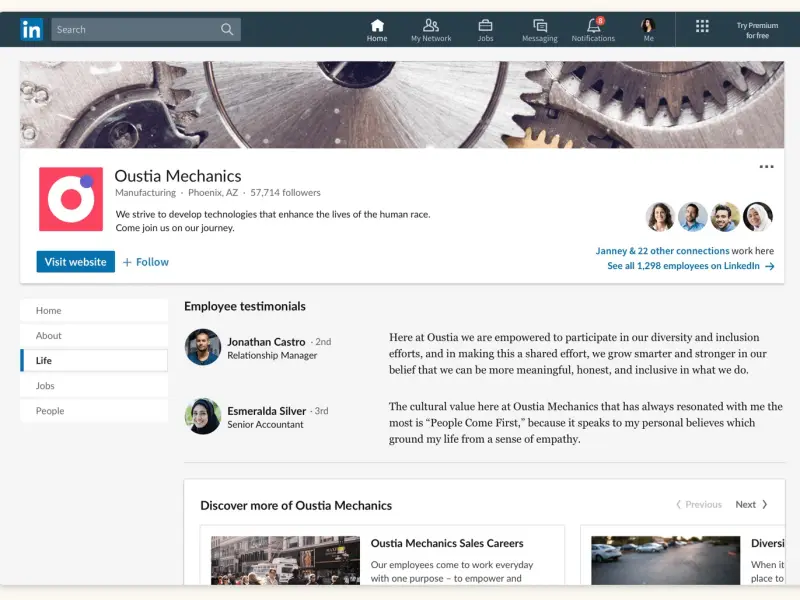
Task: Click the LinkedIn logo icon
Action: coord(31,30)
